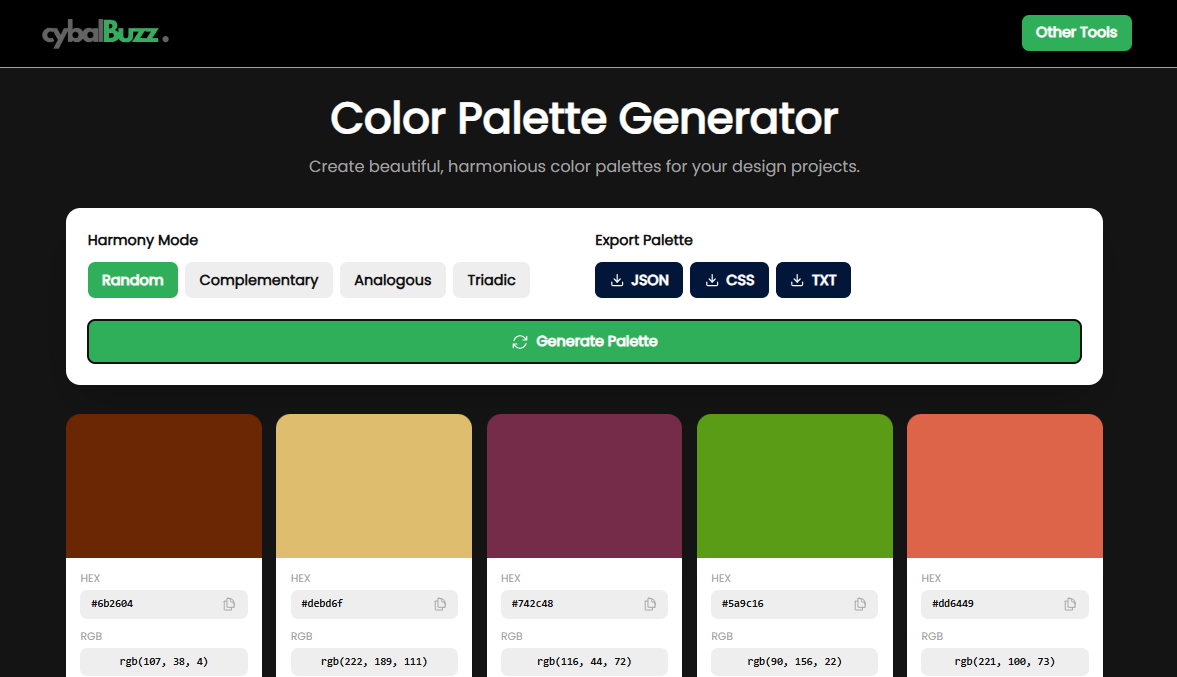Viewport: 1177px width, 677px height.
Task: Click the copy icon beside #742c48
Action: click(x=649, y=604)
